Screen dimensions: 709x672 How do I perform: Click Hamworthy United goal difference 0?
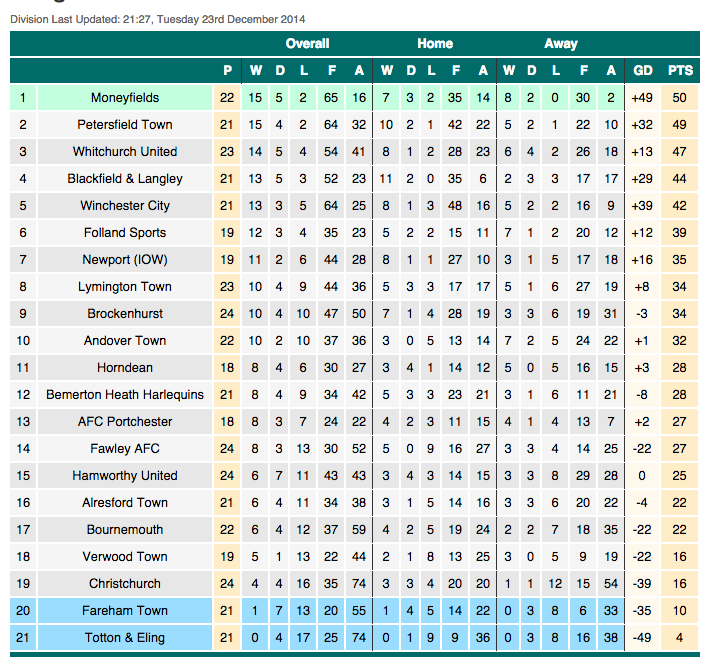point(642,476)
